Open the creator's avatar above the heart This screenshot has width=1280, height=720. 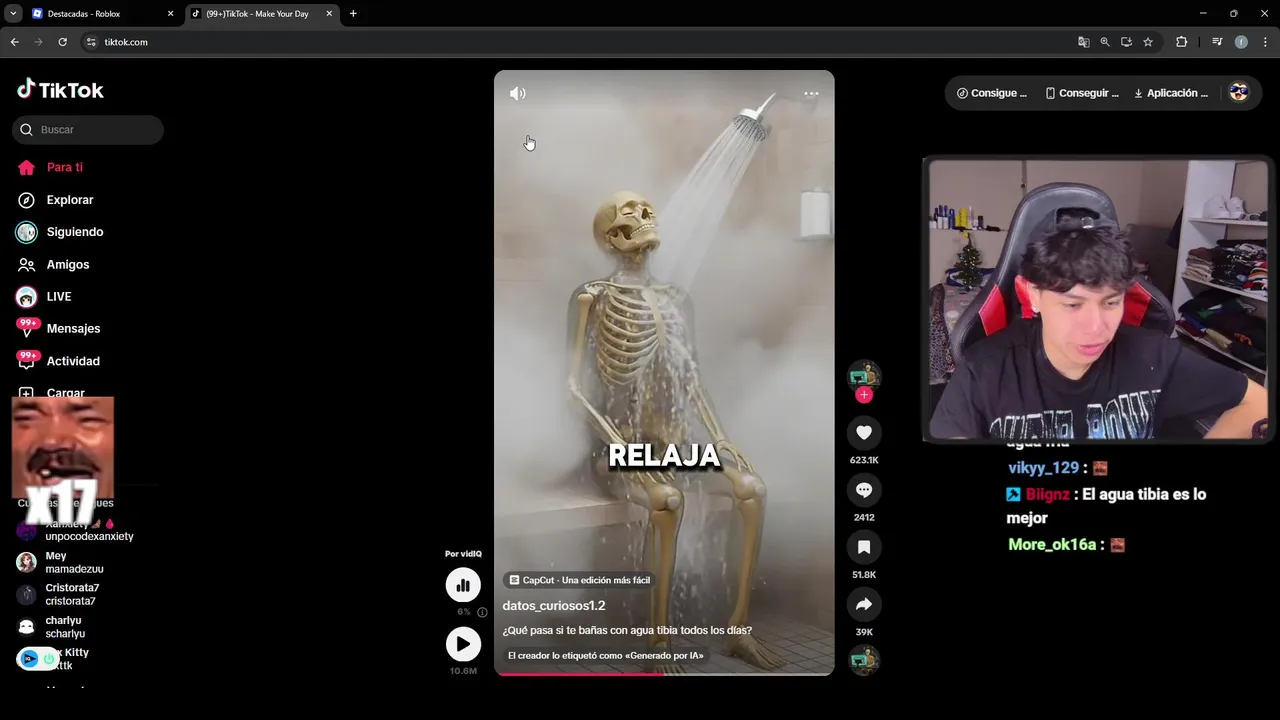(x=864, y=375)
